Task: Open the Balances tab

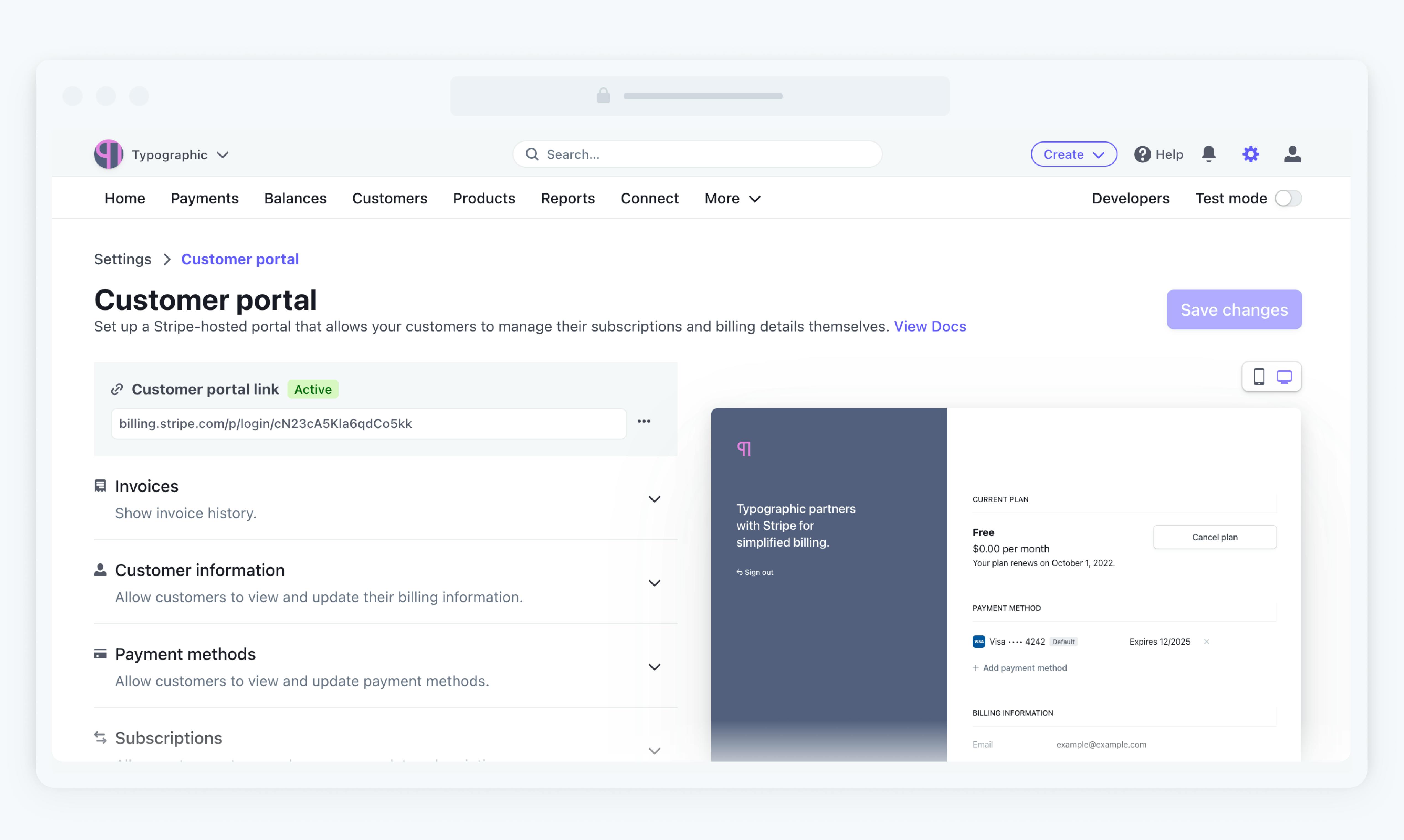Action: point(295,198)
